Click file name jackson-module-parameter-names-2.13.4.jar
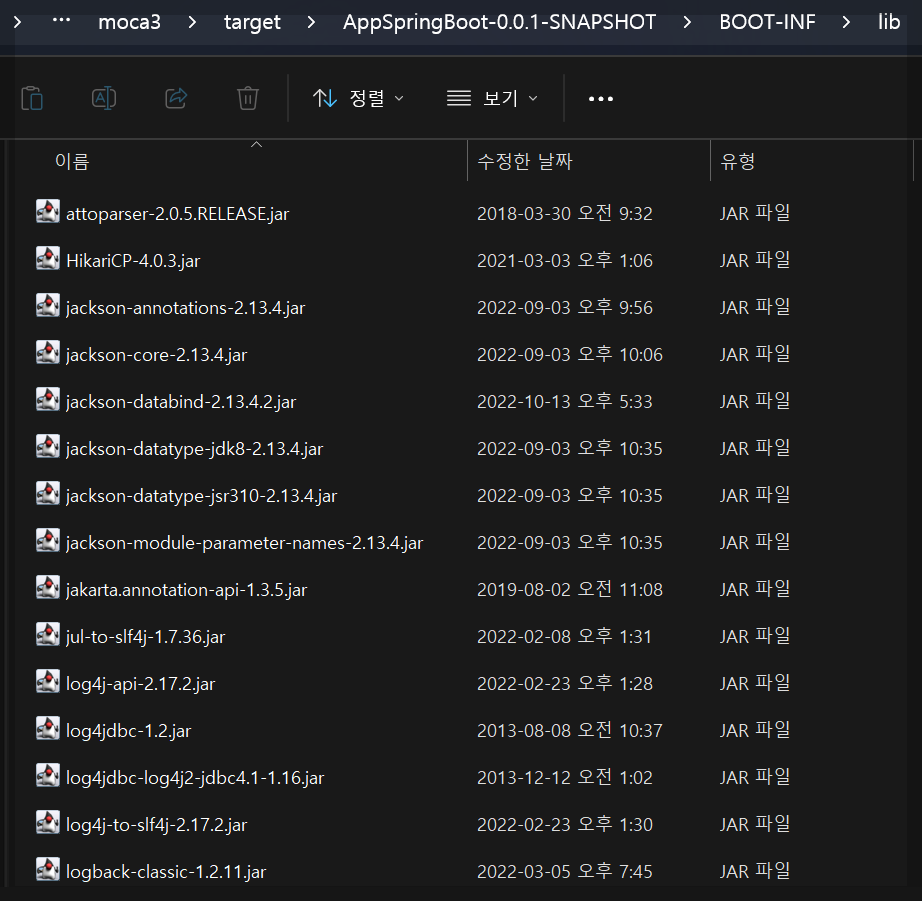922x901 pixels. tap(245, 543)
